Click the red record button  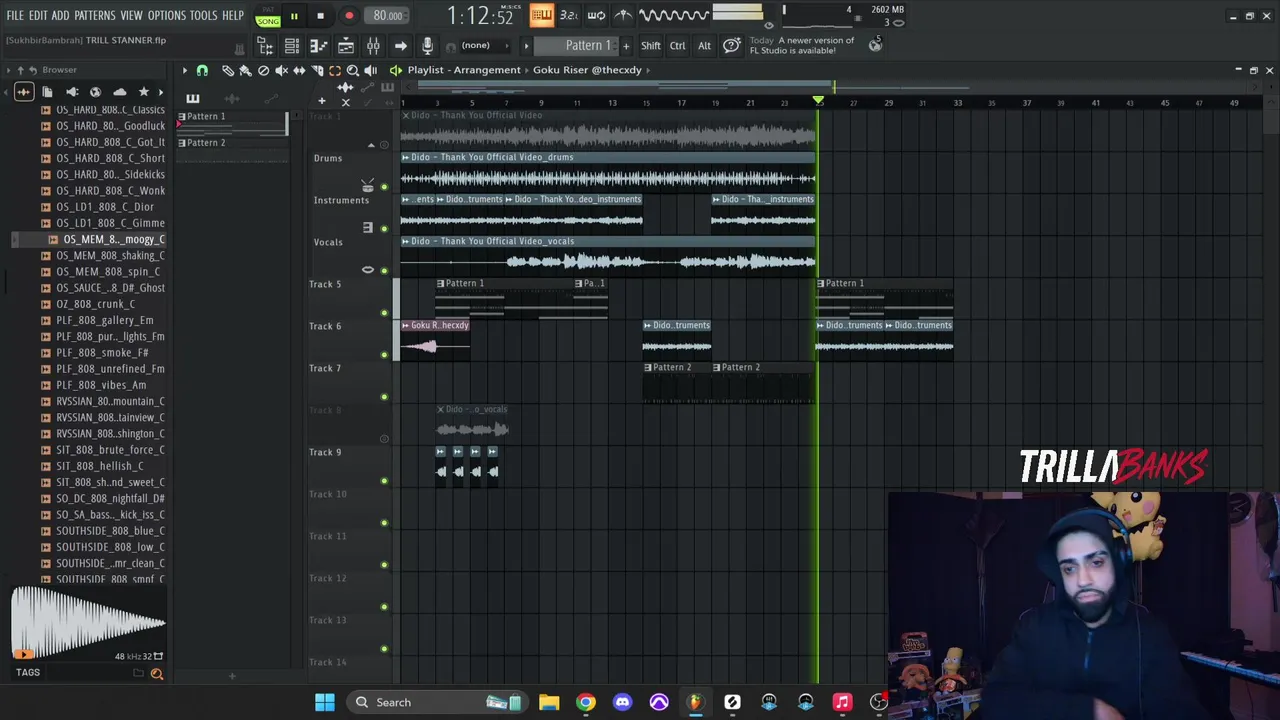click(349, 16)
